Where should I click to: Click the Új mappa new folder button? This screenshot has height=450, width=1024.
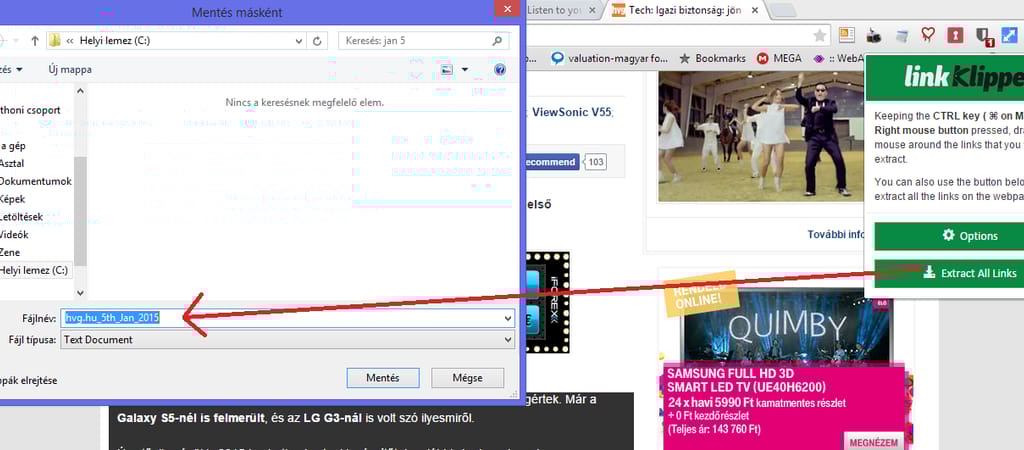[70, 70]
